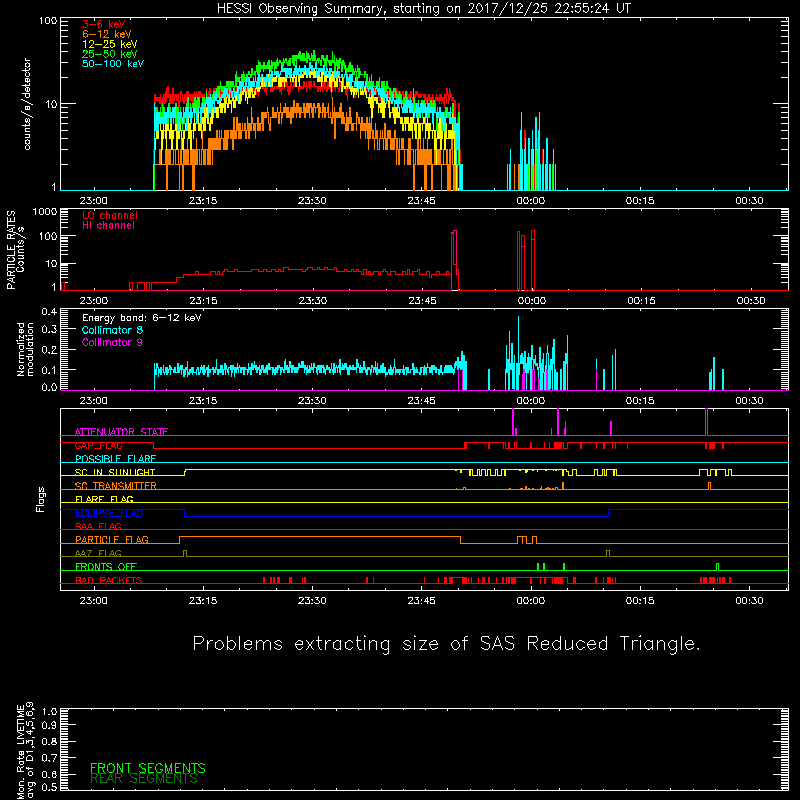The width and height of the screenshot is (800, 800).
Task: Click the 100 y-axis value on the counts panel
Action: [x=48, y=21]
